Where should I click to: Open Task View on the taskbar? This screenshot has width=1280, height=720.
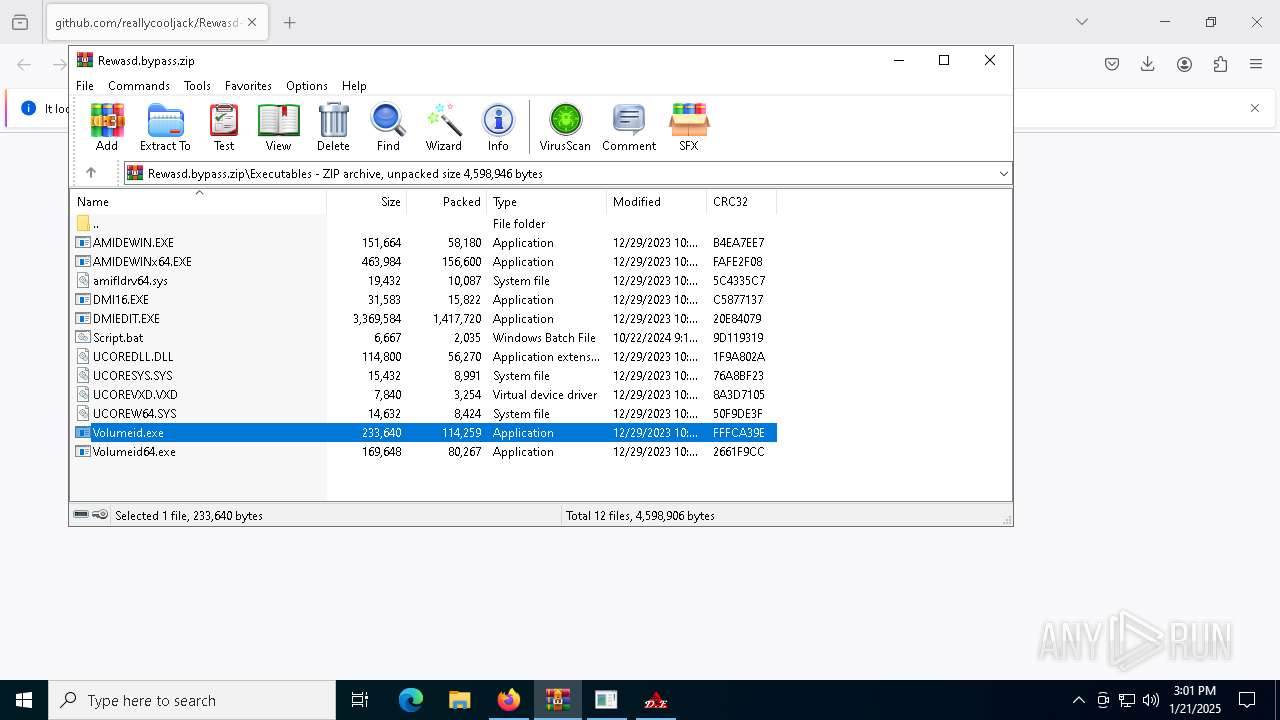tap(360, 700)
